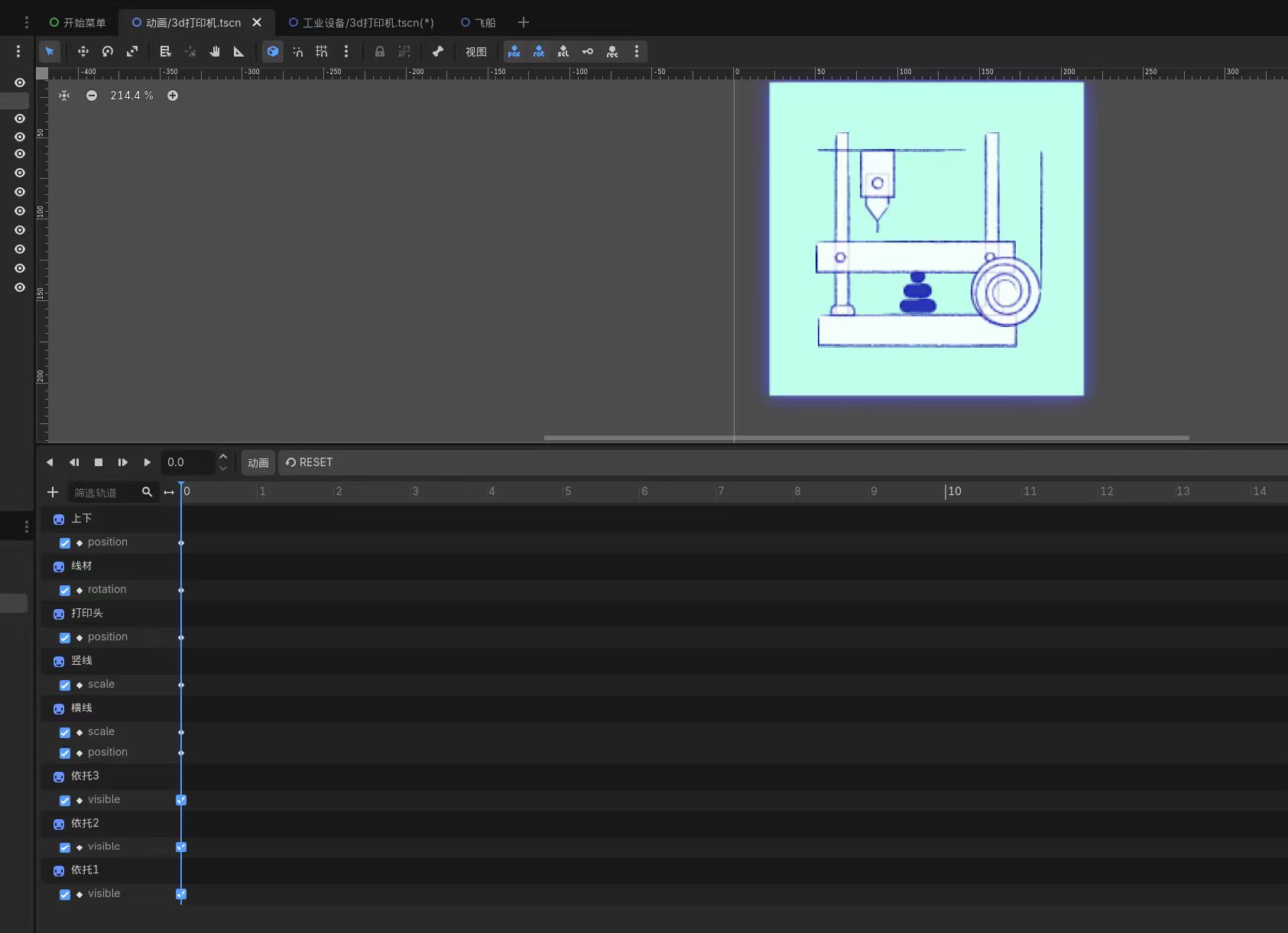Add a new track with the plus button

[52, 492]
